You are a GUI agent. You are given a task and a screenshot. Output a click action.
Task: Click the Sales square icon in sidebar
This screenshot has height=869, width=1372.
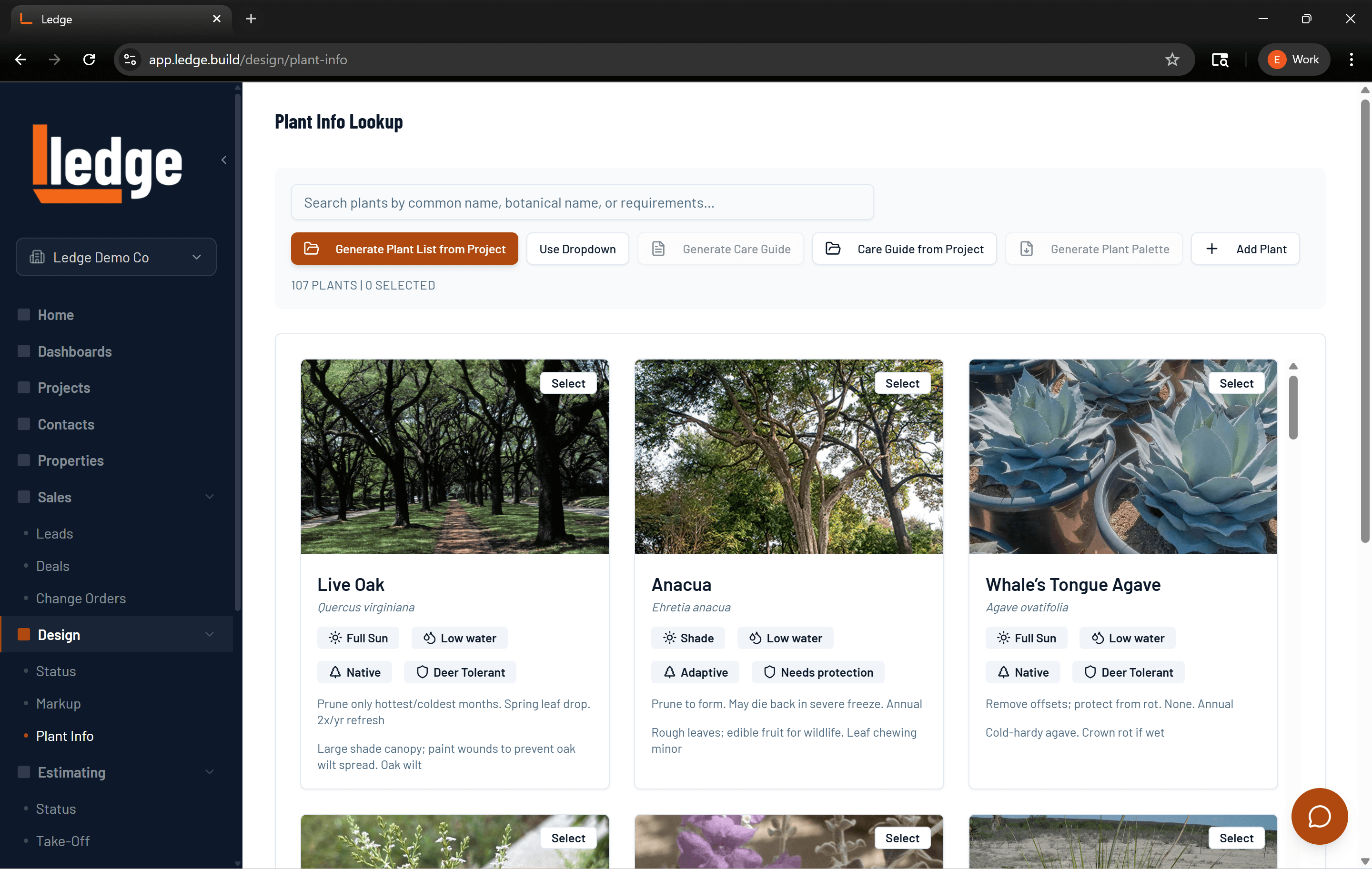(x=24, y=497)
